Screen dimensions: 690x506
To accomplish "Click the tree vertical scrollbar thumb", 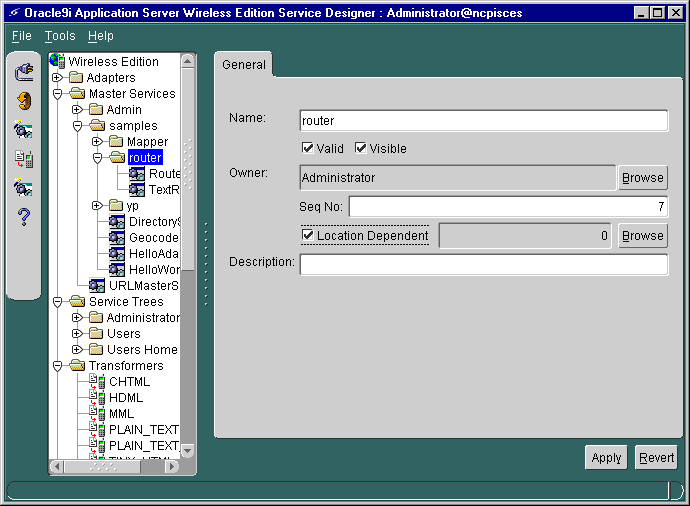I will 188,169.
